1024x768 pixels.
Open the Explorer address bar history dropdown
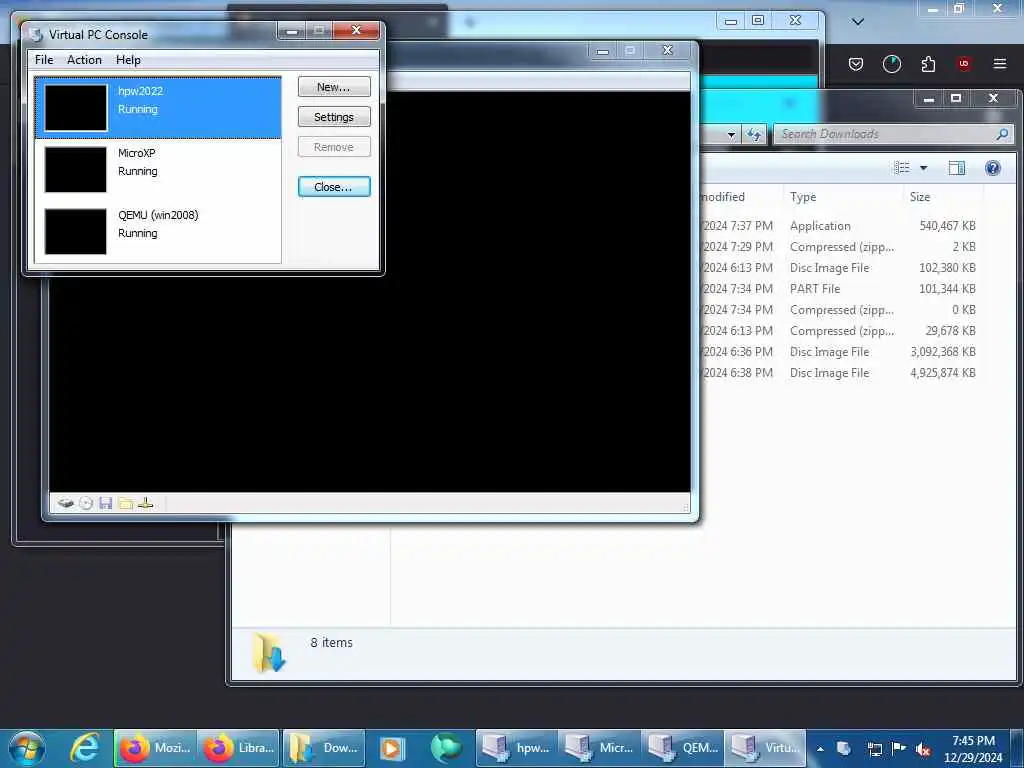click(x=731, y=135)
